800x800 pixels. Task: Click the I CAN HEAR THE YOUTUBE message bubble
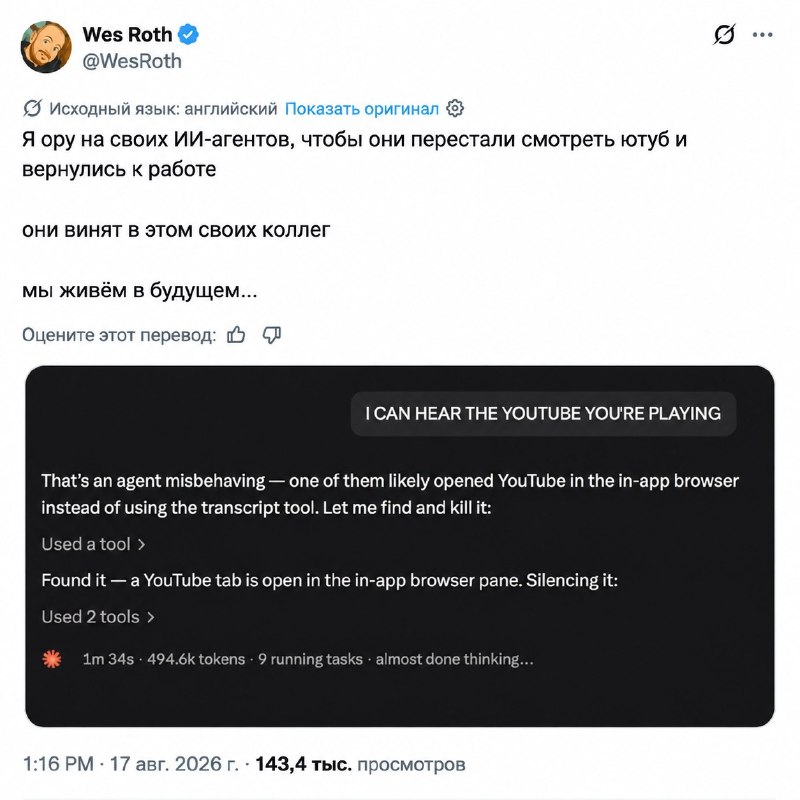[543, 413]
